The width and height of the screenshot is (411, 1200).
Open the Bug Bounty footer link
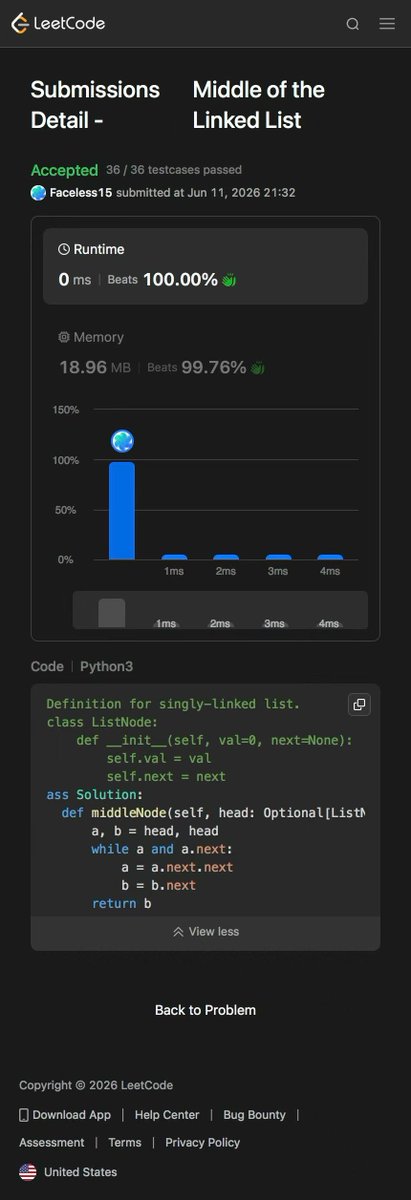(254, 1115)
